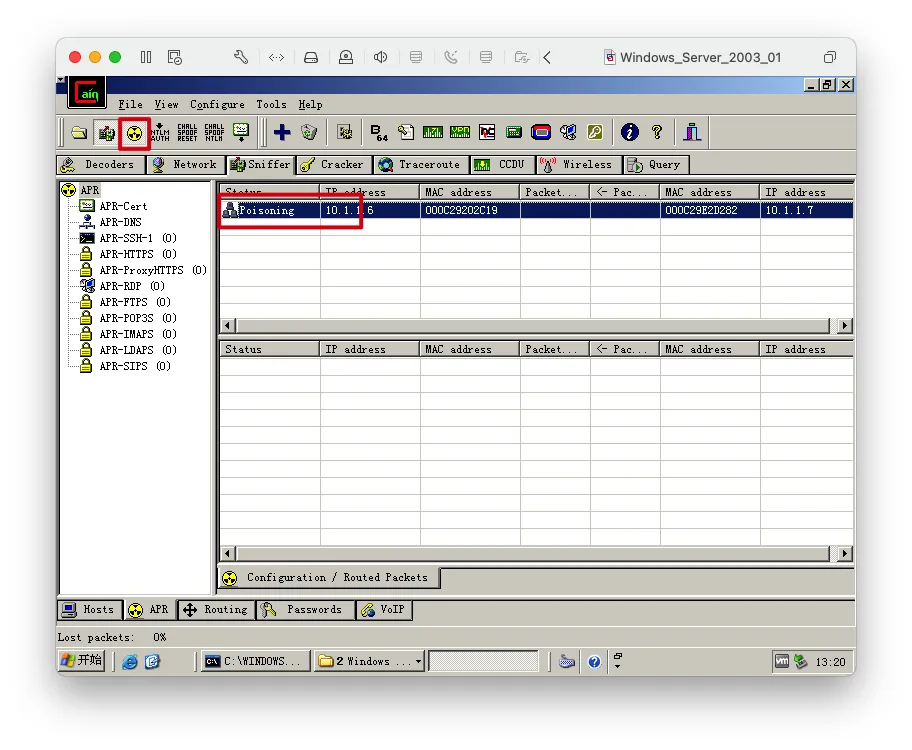Click the yellow question mark Help icon
Image resolution: width=912 pixels, height=750 pixels.
pyautogui.click(x=657, y=133)
